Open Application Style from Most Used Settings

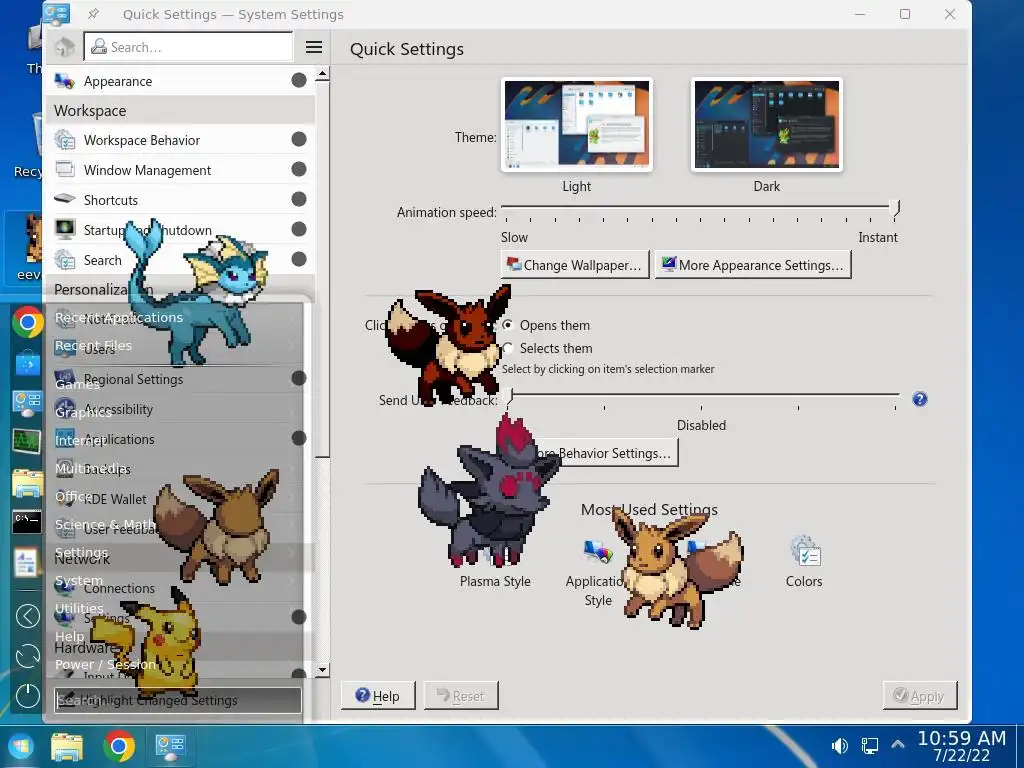[598, 573]
